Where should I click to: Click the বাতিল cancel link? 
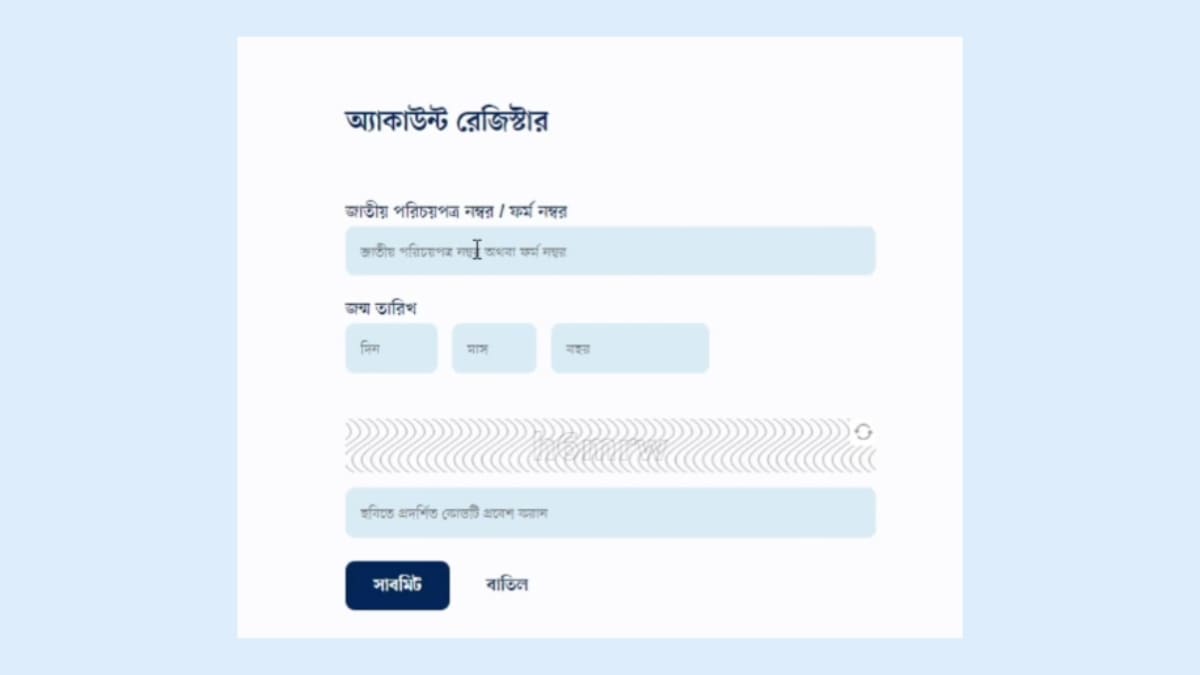click(507, 585)
